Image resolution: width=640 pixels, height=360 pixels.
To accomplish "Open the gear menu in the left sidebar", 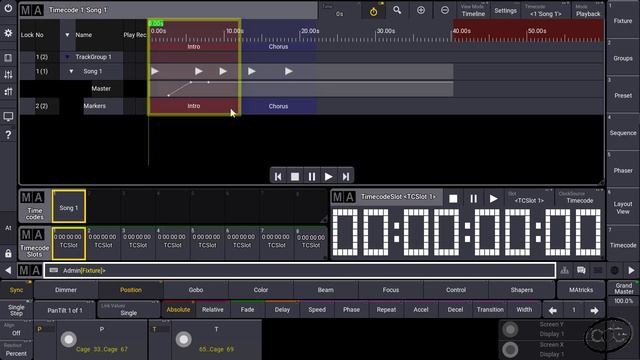I will 8,33.
